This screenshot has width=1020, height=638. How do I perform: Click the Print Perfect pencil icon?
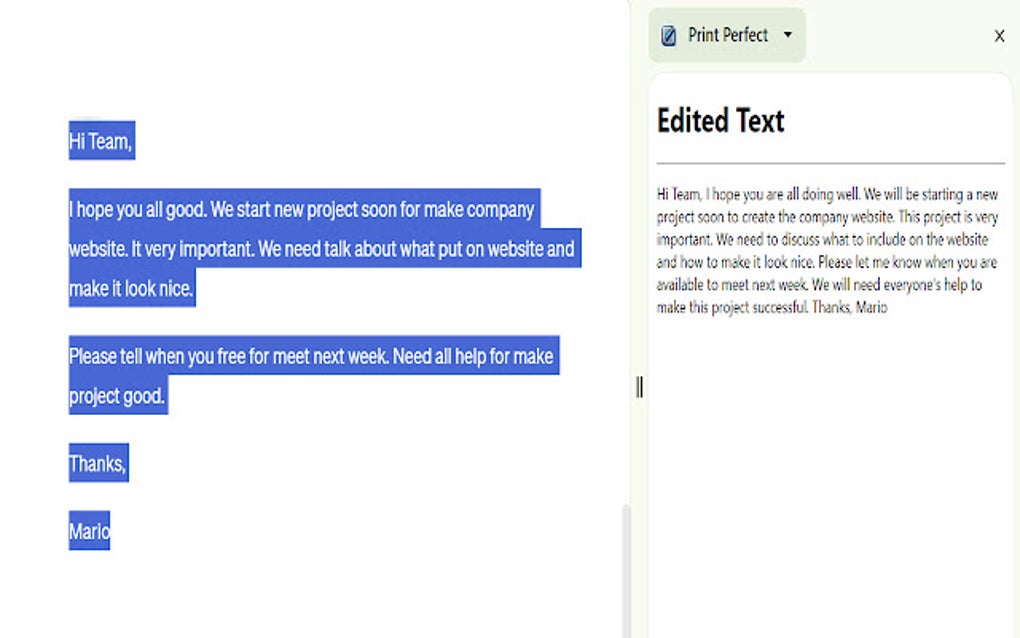click(x=666, y=35)
